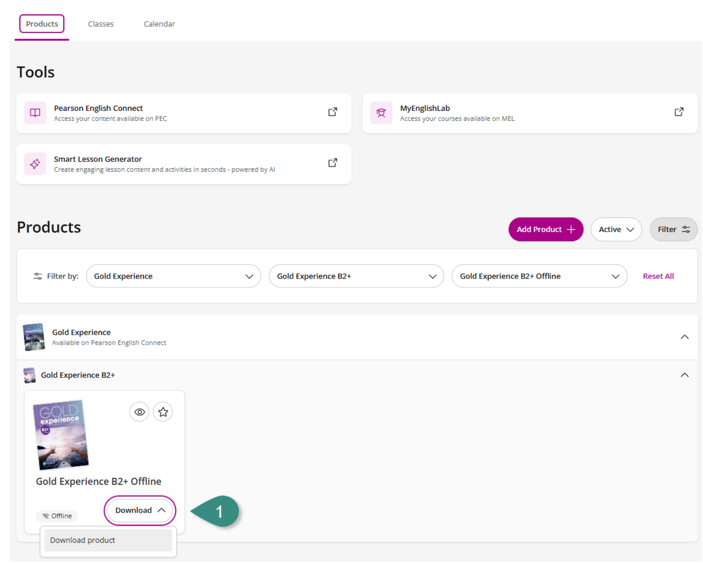Image resolution: width=703 pixels, height=564 pixels.
Task: Open Smart Lesson Generator external link icon
Action: pyautogui.click(x=333, y=163)
